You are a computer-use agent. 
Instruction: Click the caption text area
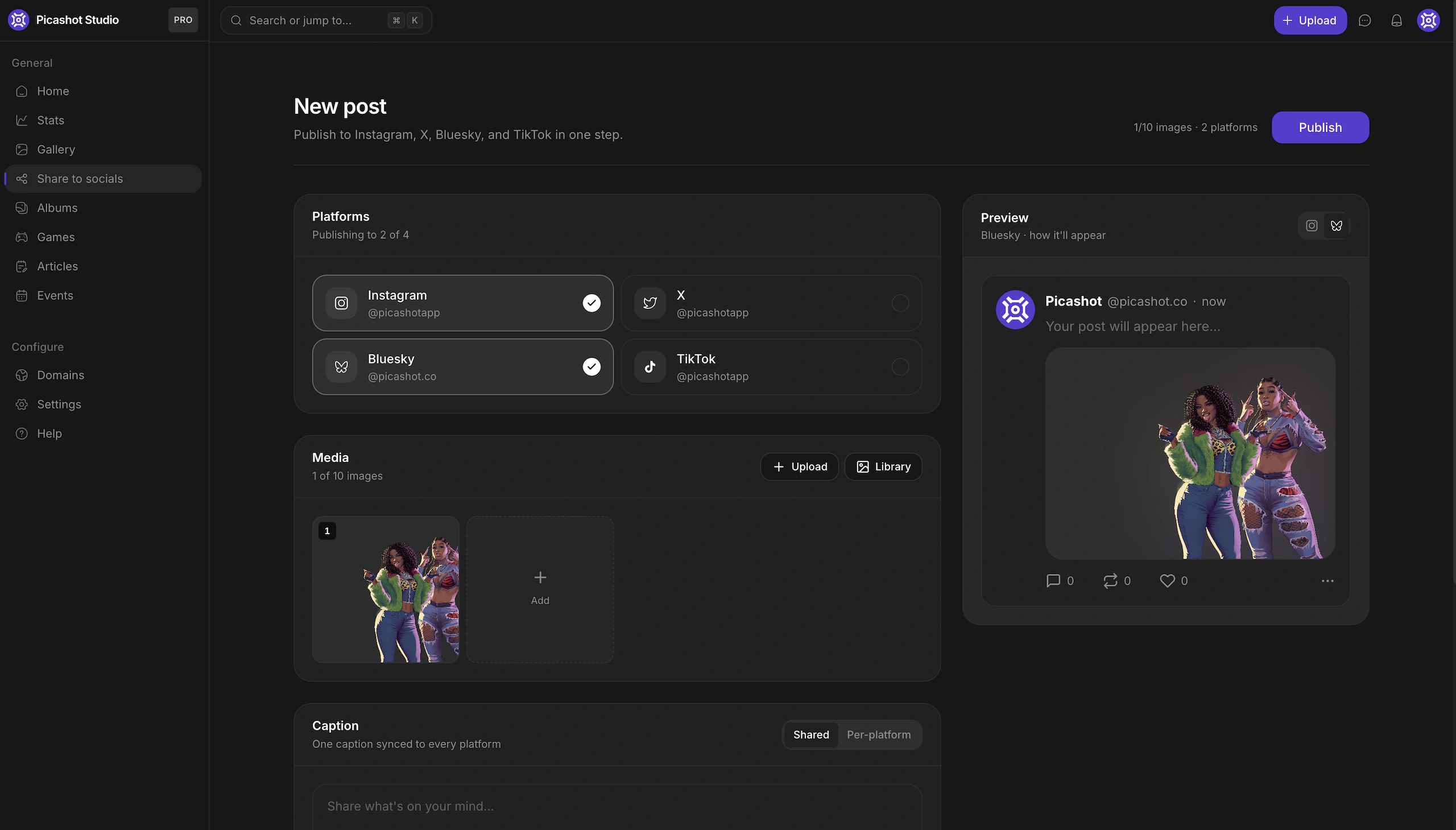tap(617, 807)
